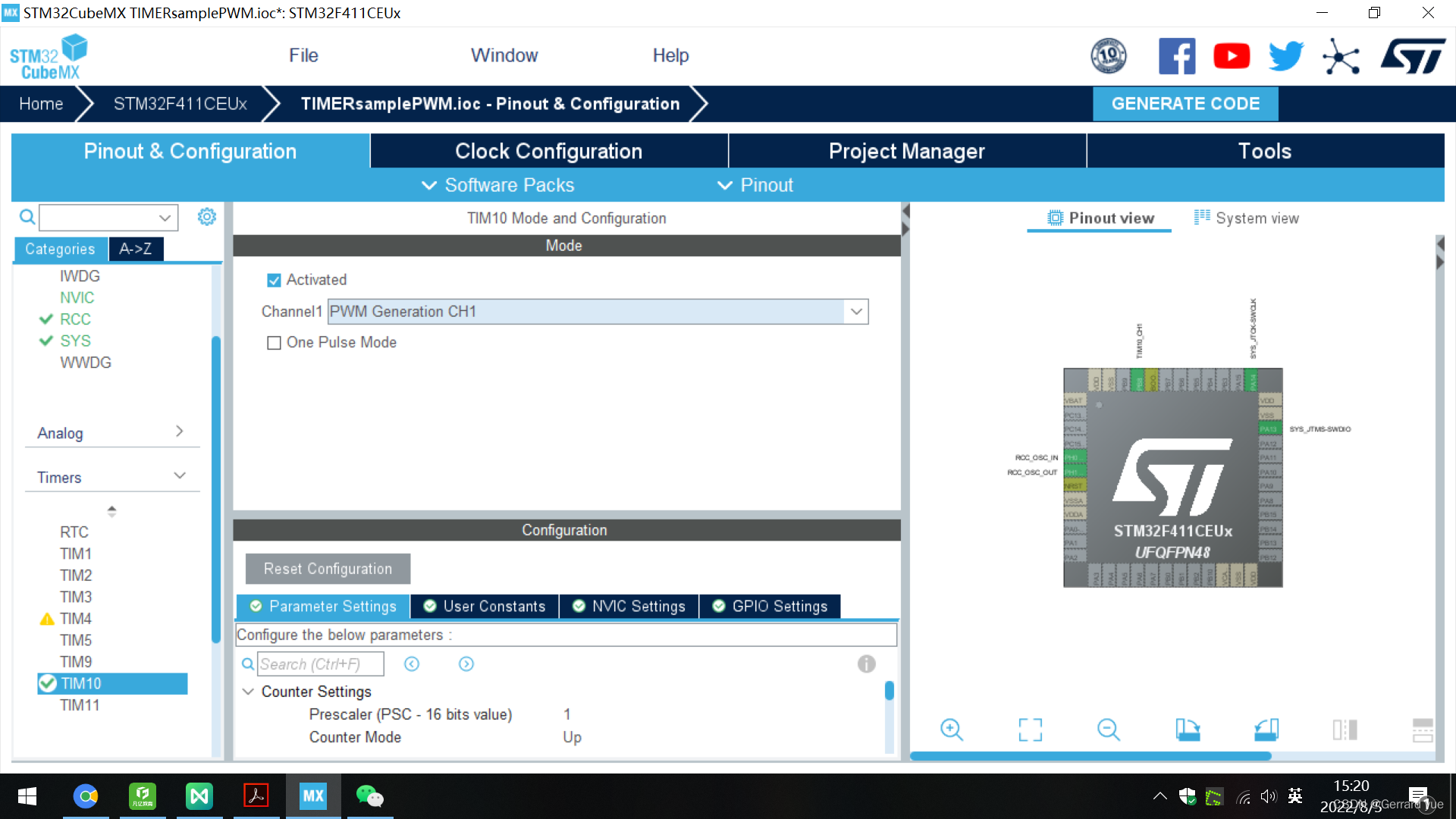Switch to the Project Manager tab
The width and height of the screenshot is (1456, 819).
click(907, 151)
